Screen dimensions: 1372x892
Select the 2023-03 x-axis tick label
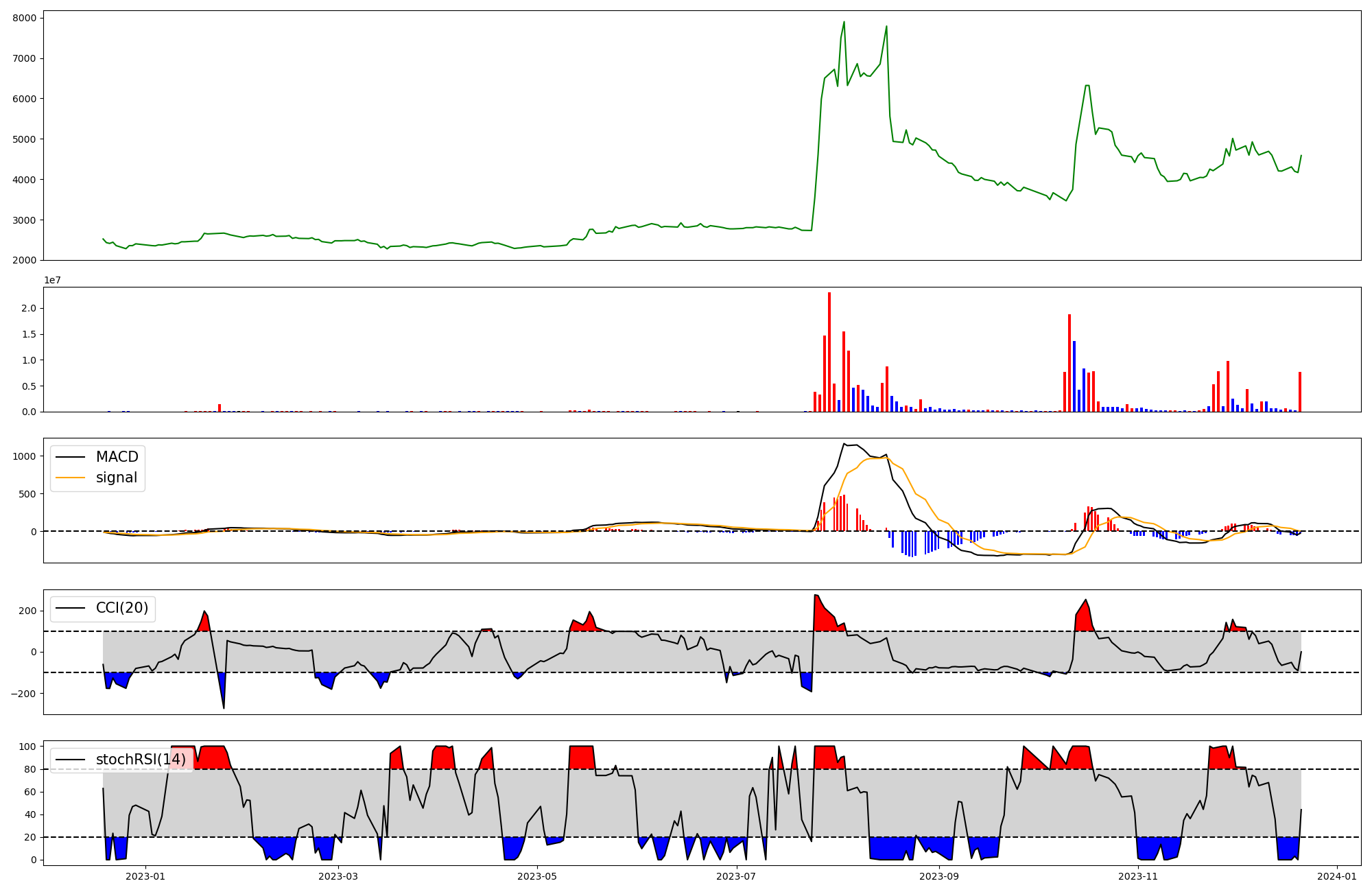[339, 876]
